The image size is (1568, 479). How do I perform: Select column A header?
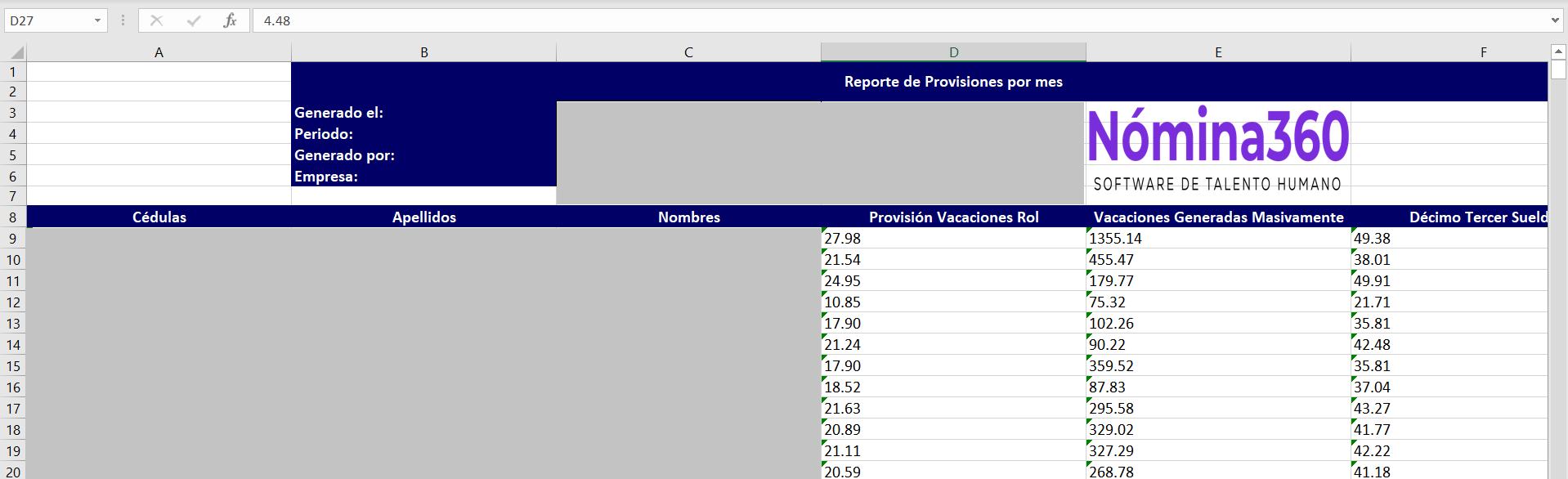[x=159, y=52]
